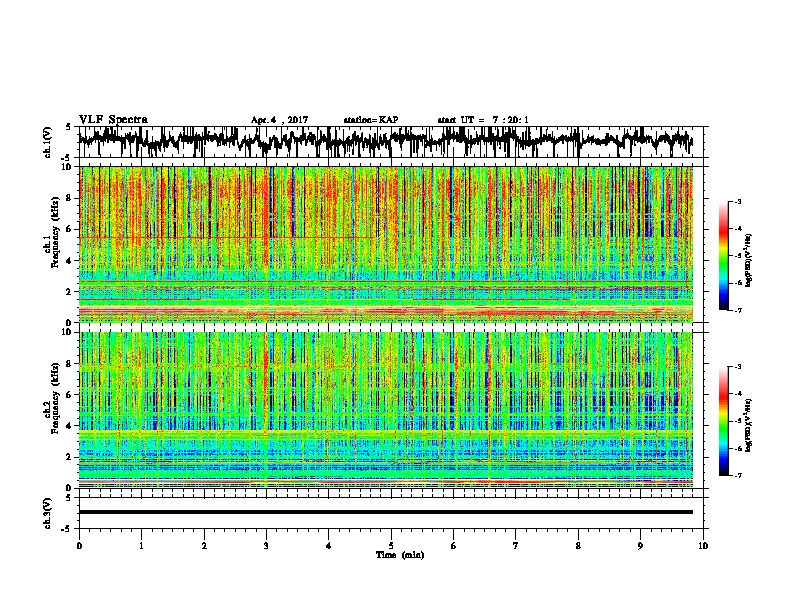Click the "8" tick on the Time axis
Image resolution: width=792 pixels, height=612 pixels.
pos(578,546)
